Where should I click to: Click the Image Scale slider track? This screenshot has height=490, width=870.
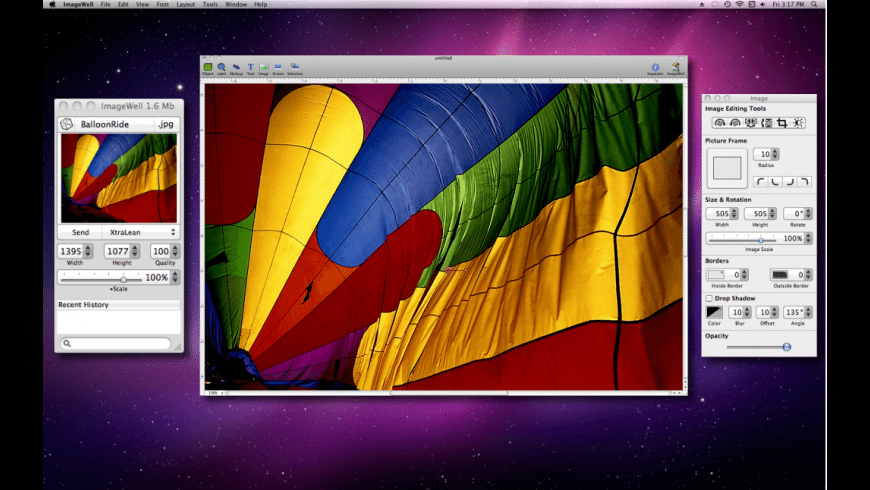click(742, 239)
